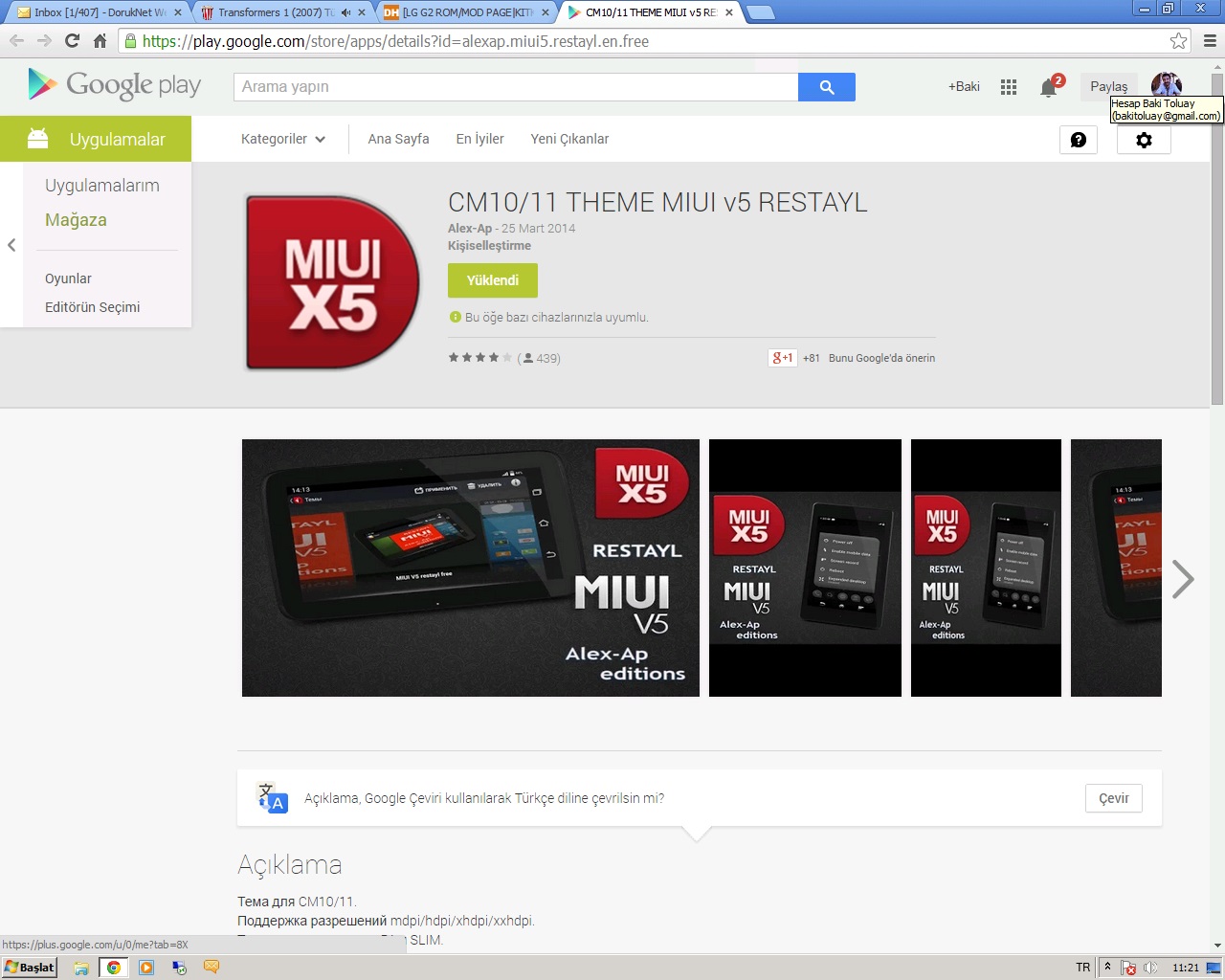Click the browser home icon
Viewport: 1225px width, 980px height.
100,41
